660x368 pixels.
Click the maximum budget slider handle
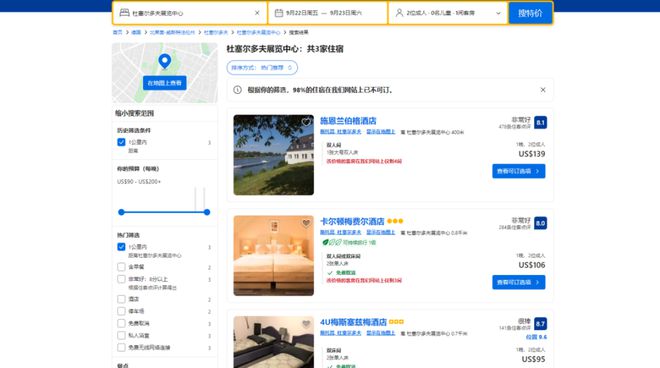207,212
